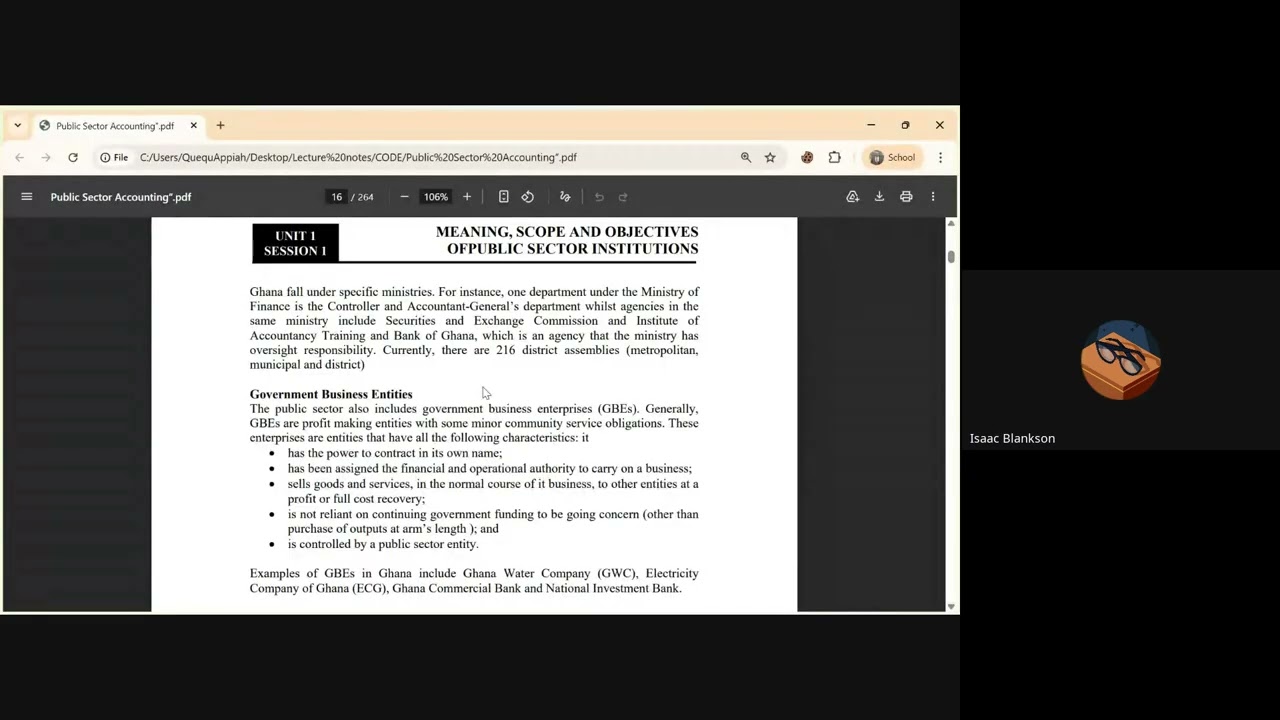1280x720 pixels.
Task: Open browser zoom magnifier icon
Action: coord(745,157)
